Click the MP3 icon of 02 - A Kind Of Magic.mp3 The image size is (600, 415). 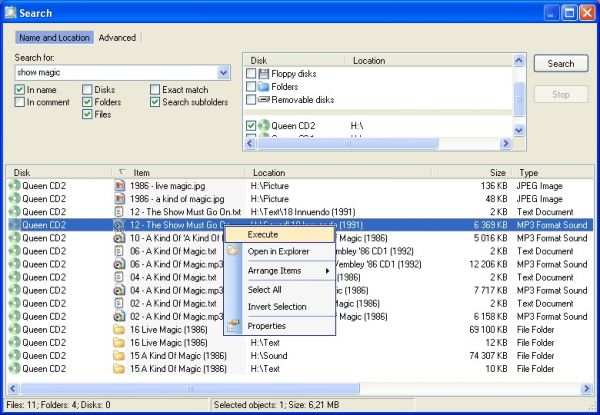pos(119,316)
